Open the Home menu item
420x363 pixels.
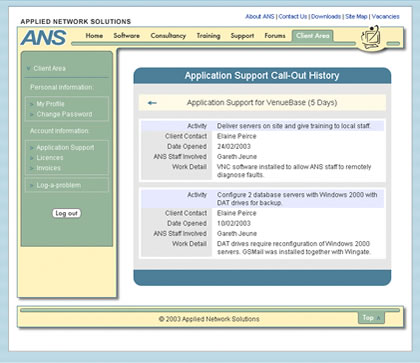(94, 35)
